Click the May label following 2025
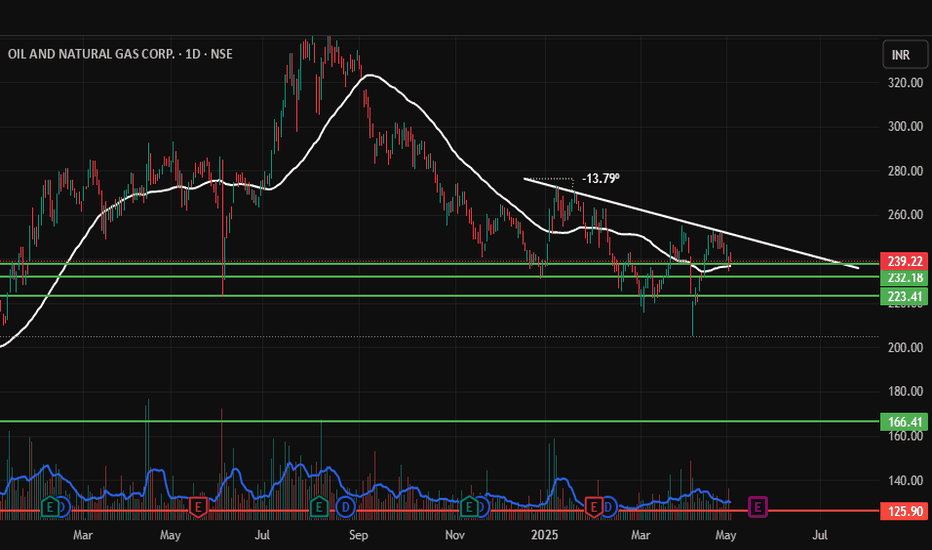 (x=726, y=535)
